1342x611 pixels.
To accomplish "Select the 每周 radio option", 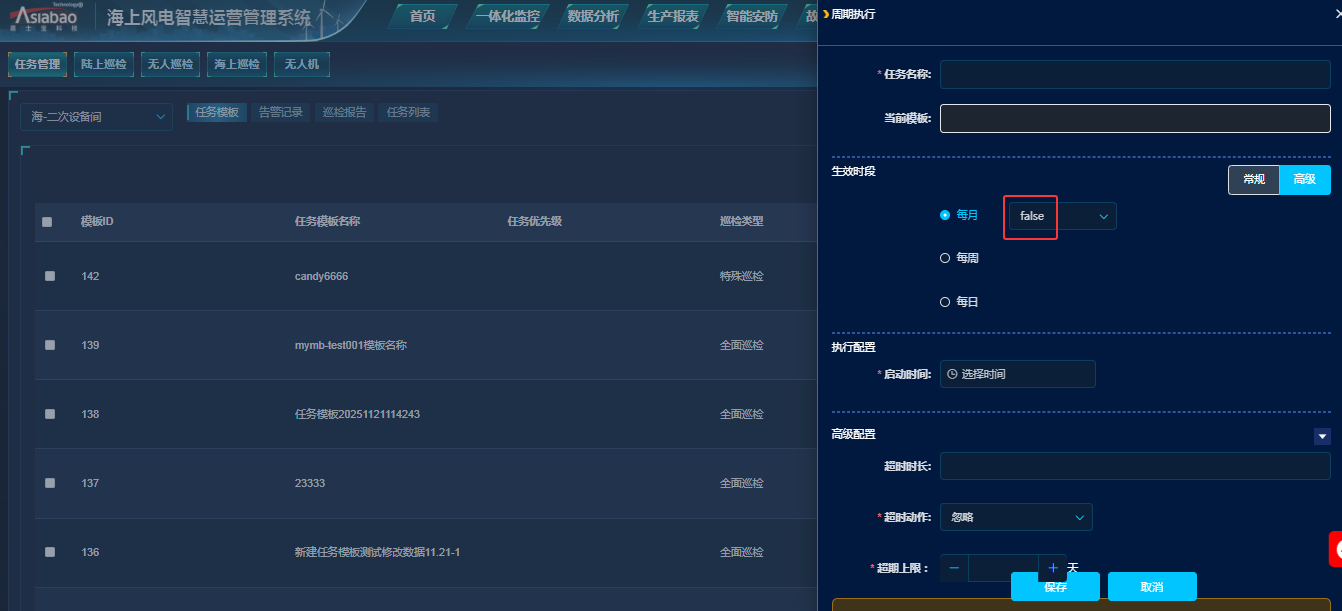I will point(945,258).
